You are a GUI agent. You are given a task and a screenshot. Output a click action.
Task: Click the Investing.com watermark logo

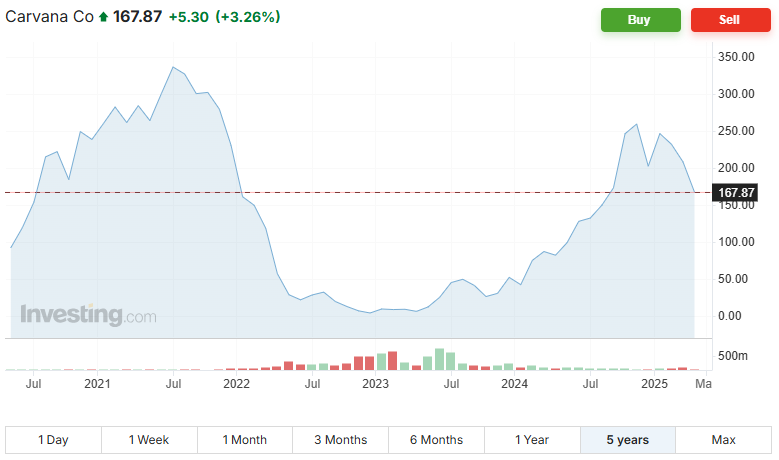point(88,315)
